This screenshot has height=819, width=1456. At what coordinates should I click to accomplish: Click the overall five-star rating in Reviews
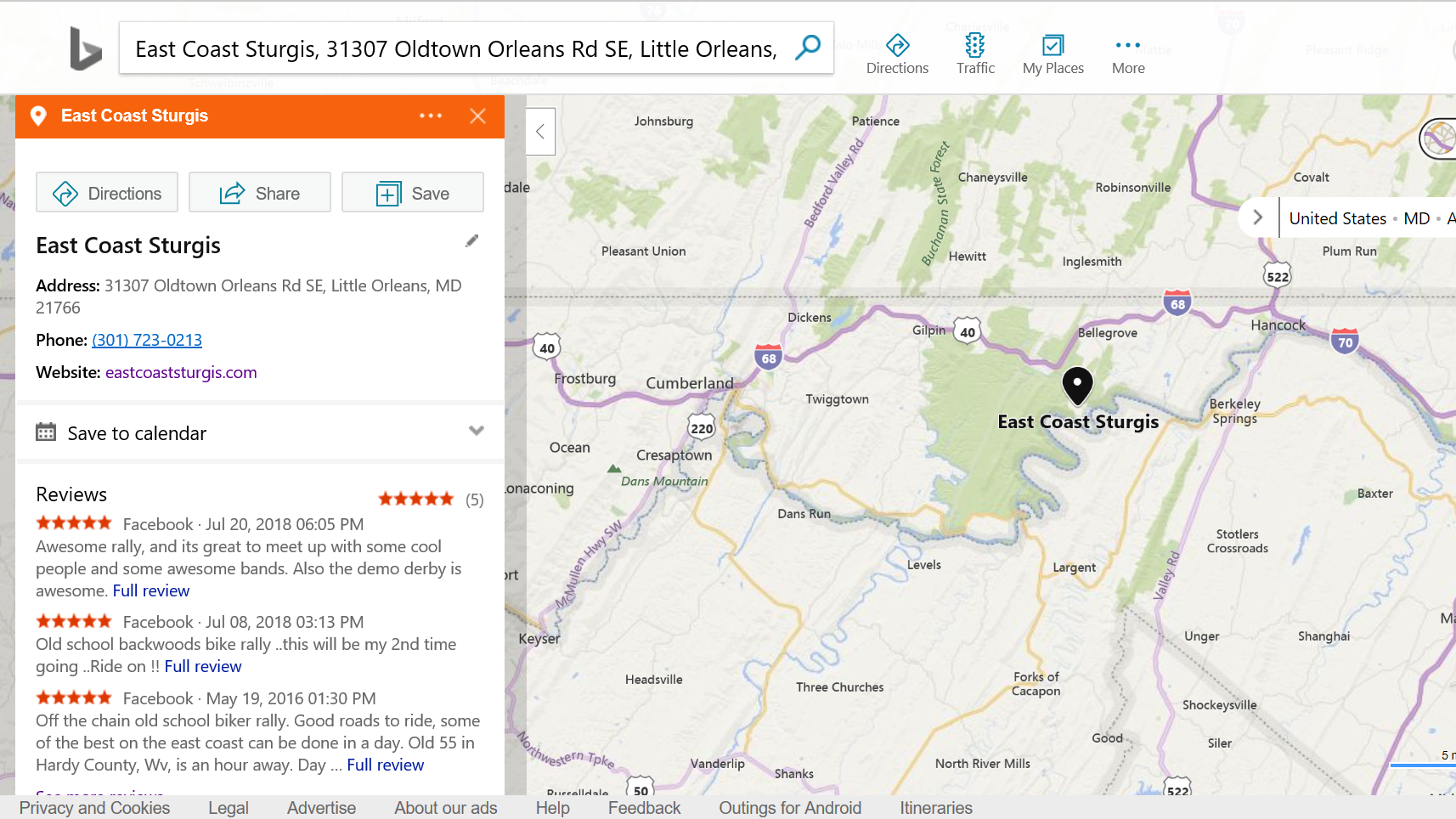click(415, 499)
